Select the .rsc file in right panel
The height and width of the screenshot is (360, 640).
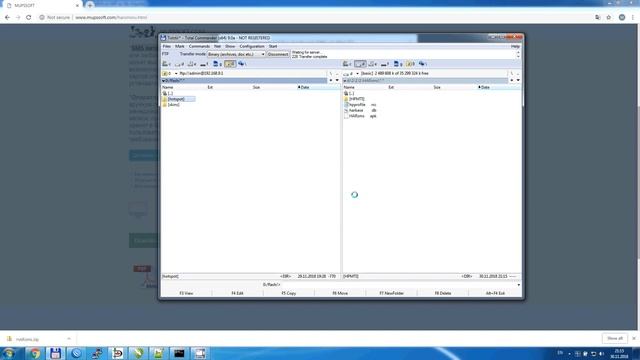coord(360,105)
